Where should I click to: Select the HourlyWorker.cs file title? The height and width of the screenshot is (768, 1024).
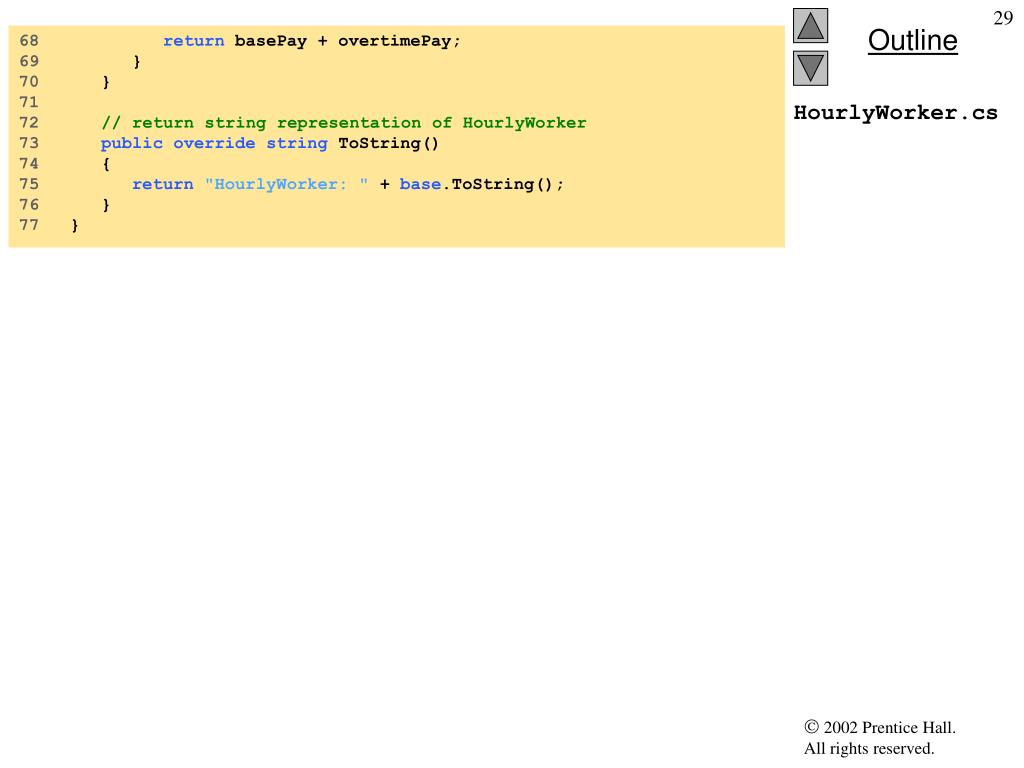[x=895, y=113]
